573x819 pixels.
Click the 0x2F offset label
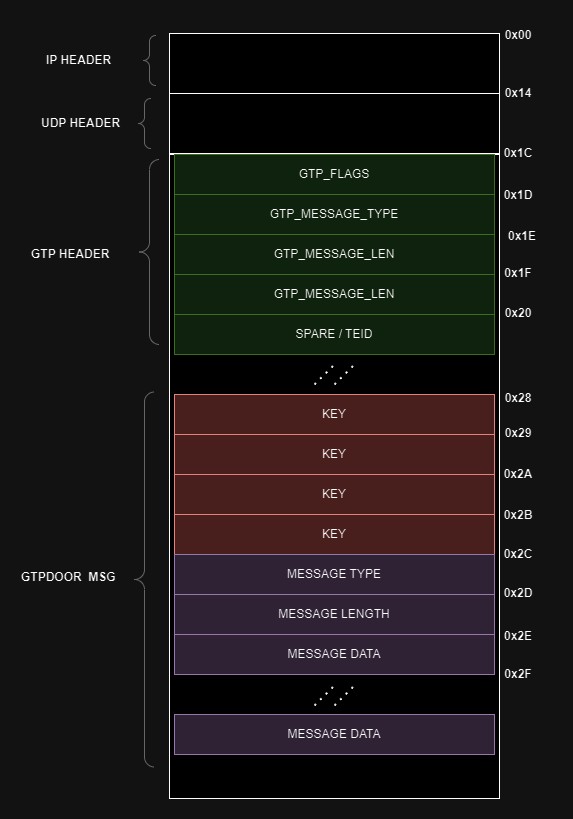(518, 674)
